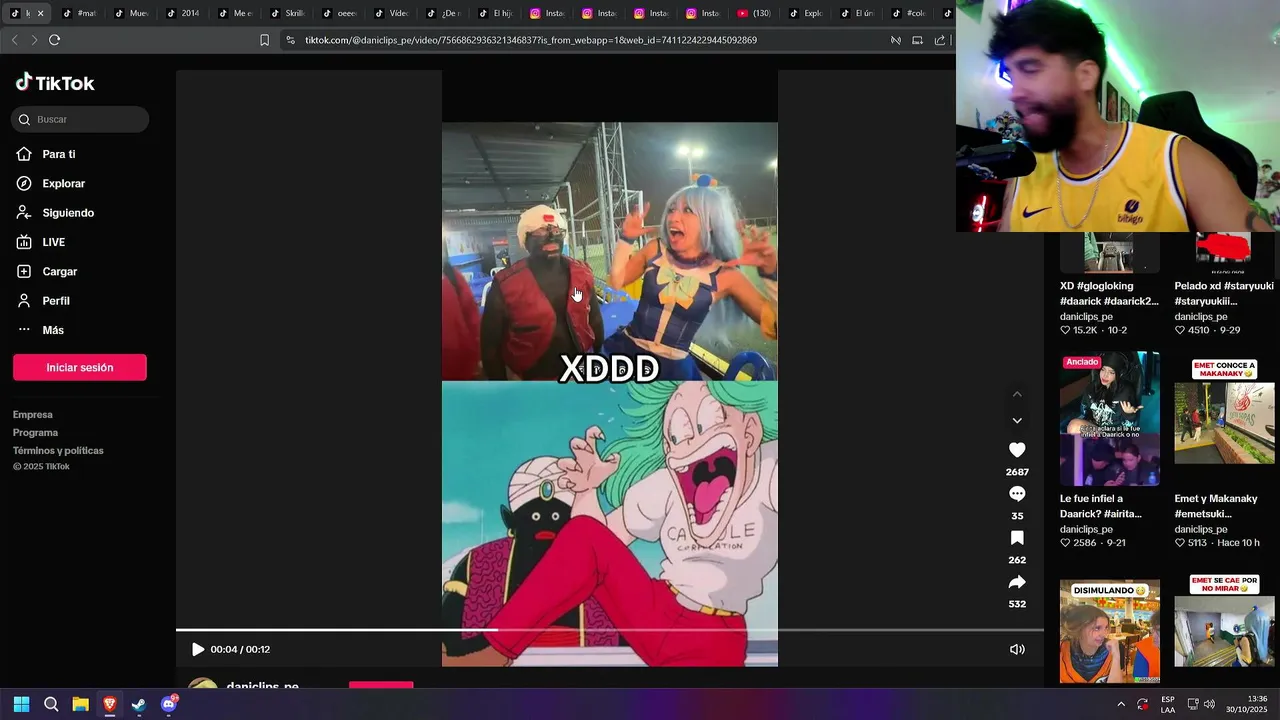1280x720 pixels.
Task: Click Brave browser taskbar icon
Action: point(109,704)
